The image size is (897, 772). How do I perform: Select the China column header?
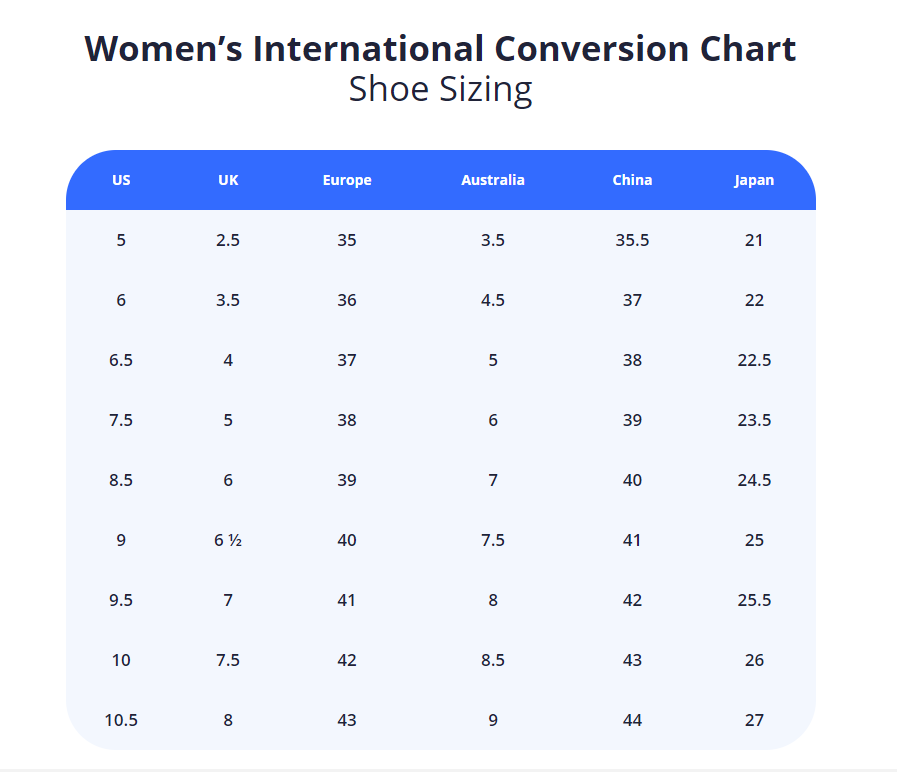pos(632,180)
